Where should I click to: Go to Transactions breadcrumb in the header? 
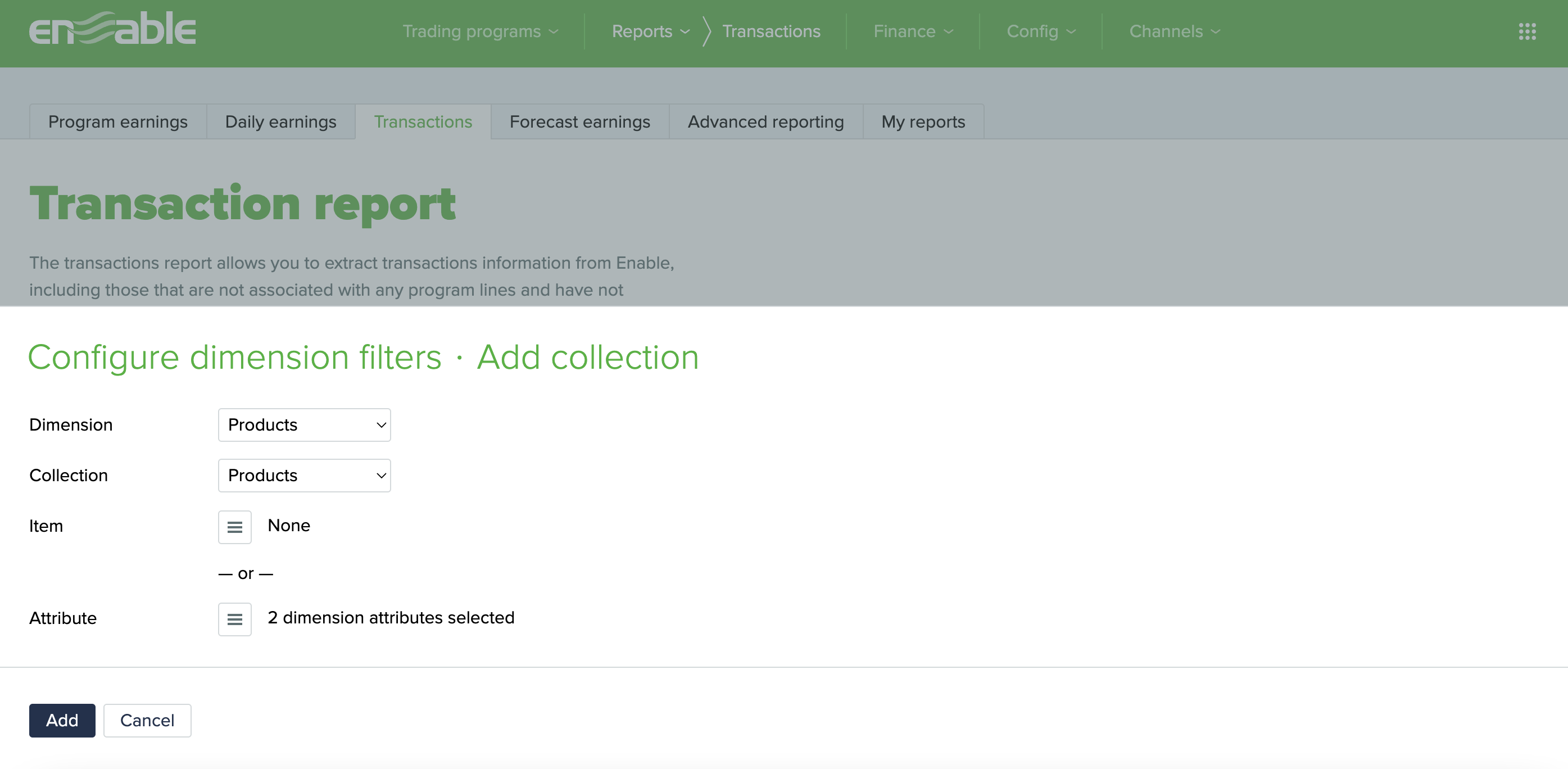(x=771, y=31)
